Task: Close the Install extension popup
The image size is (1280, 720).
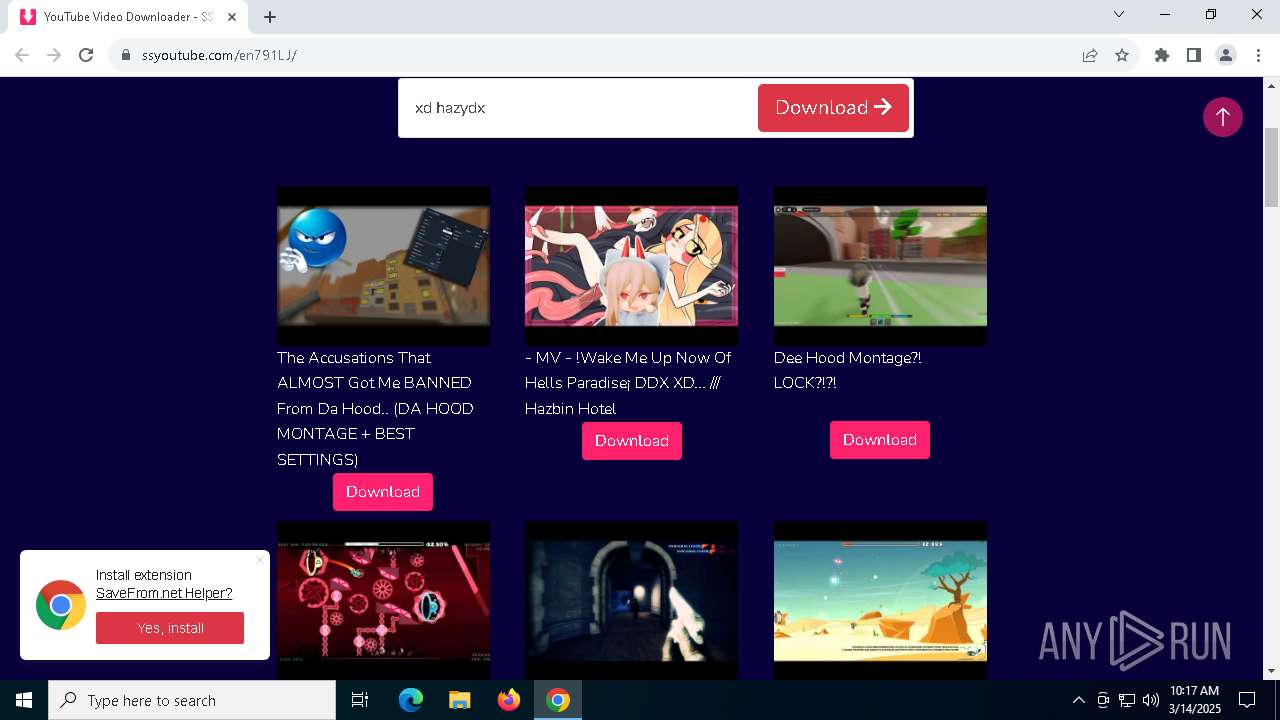Action: [x=260, y=560]
